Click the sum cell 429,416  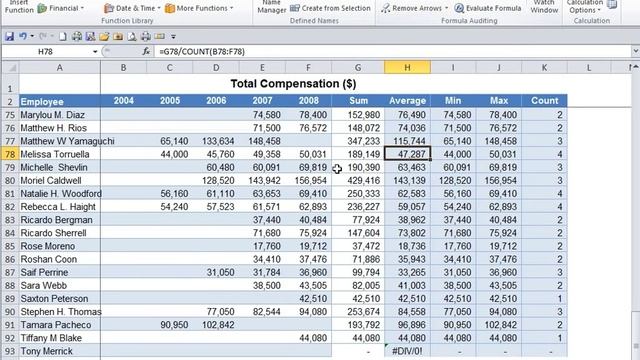[358, 180]
